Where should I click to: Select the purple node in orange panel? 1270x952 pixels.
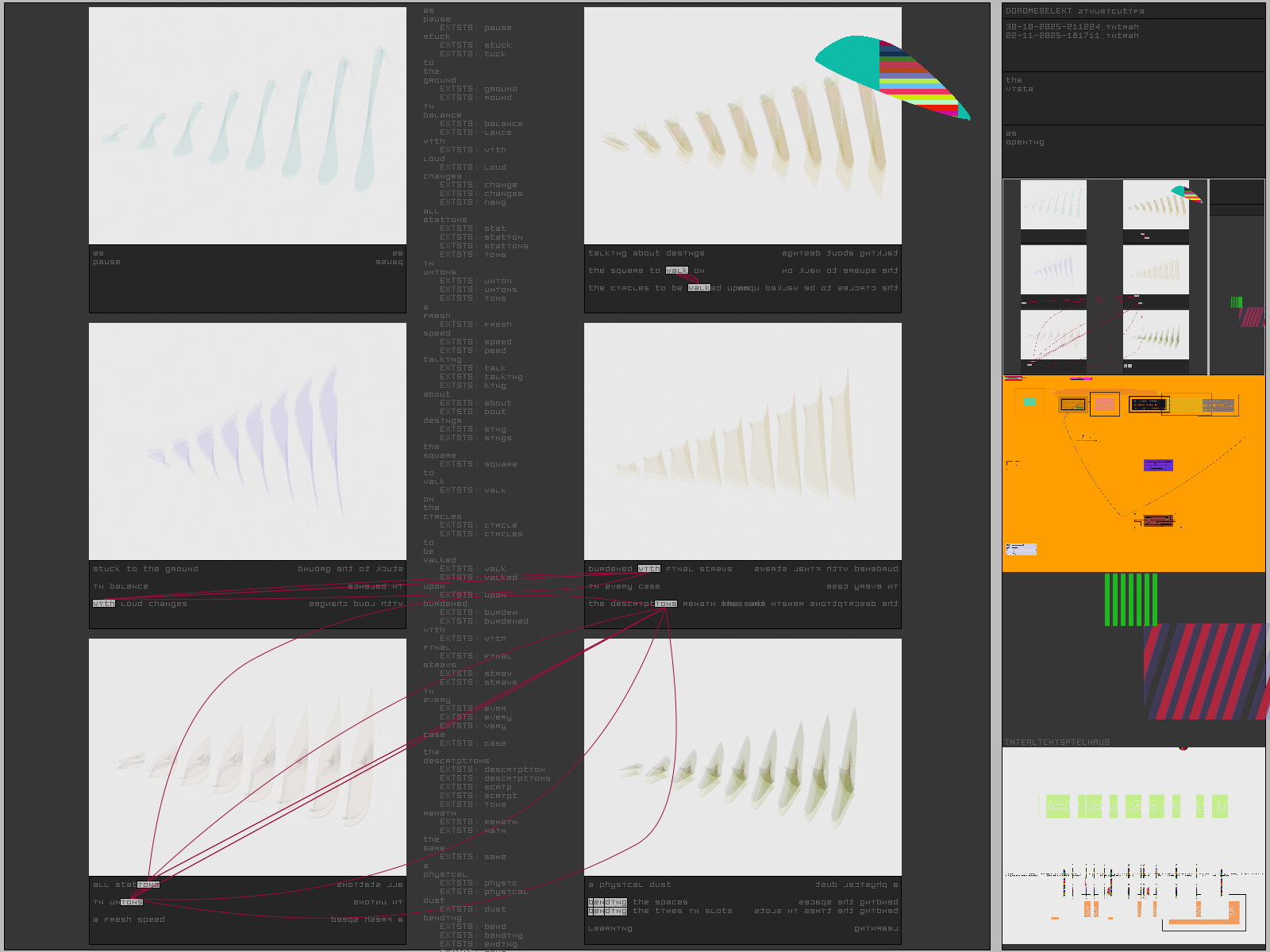[x=1158, y=465]
